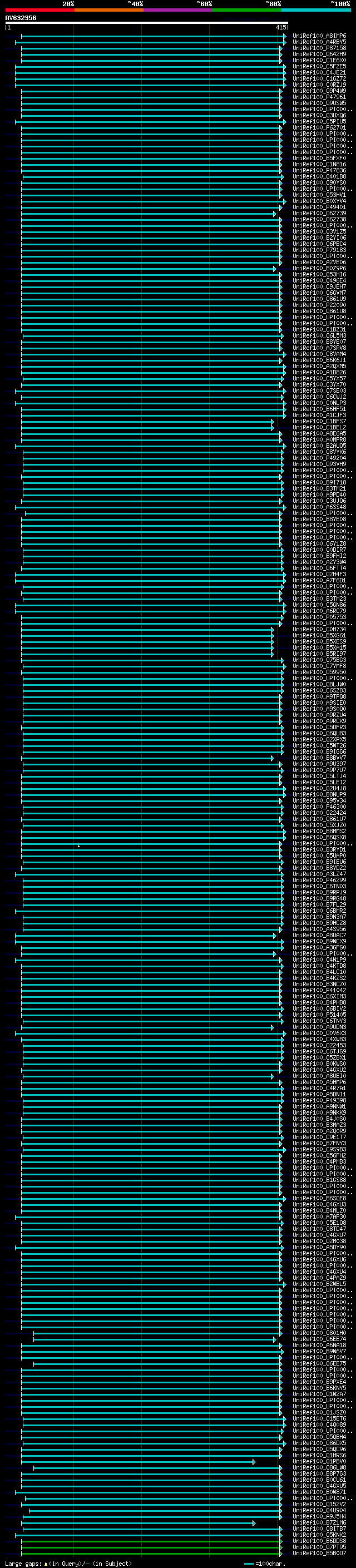Click the UniRef100_C7YMF8 label
The height and width of the screenshot is (1568, 356).
click(319, 666)
